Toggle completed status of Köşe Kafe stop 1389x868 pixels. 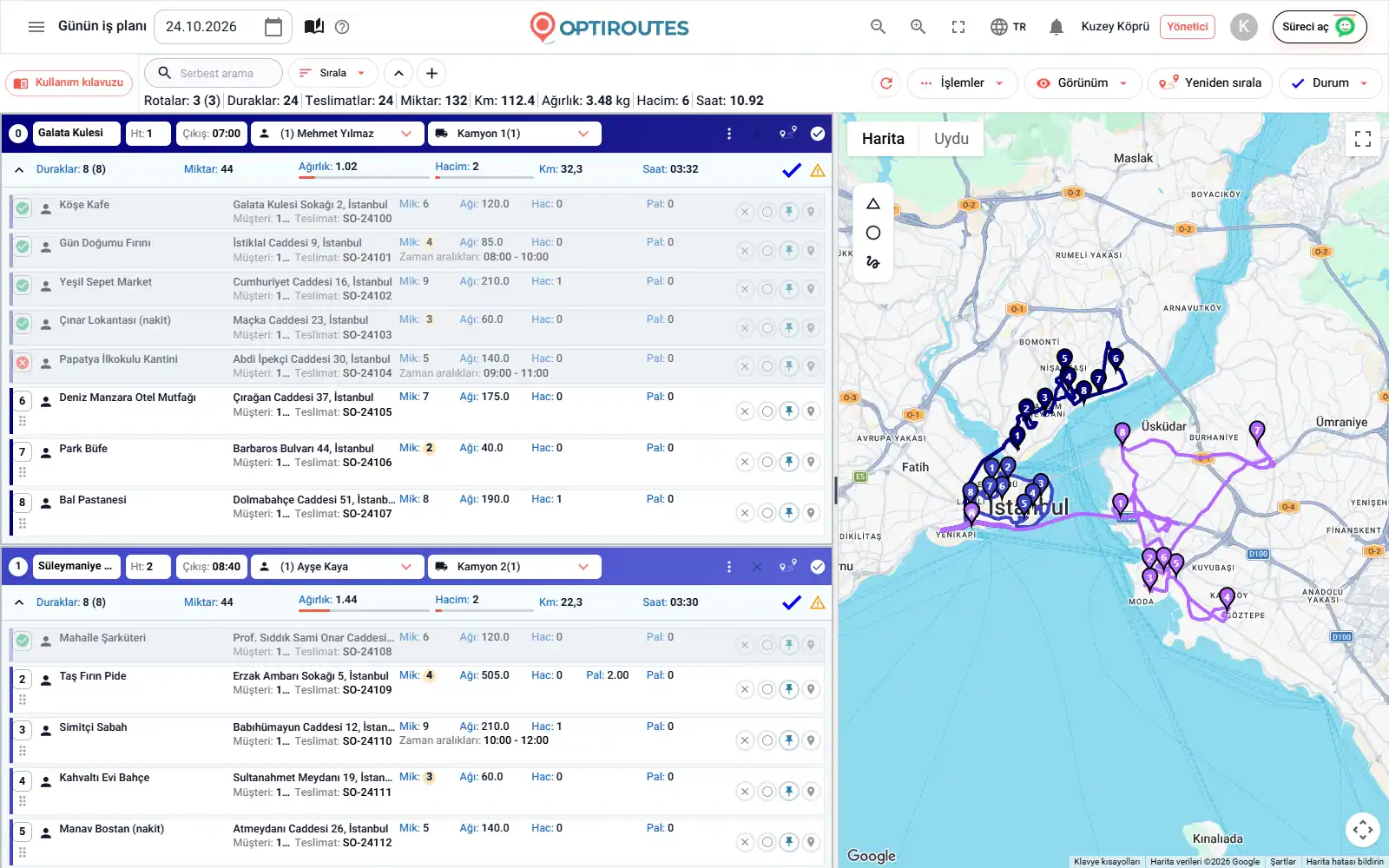(23, 208)
